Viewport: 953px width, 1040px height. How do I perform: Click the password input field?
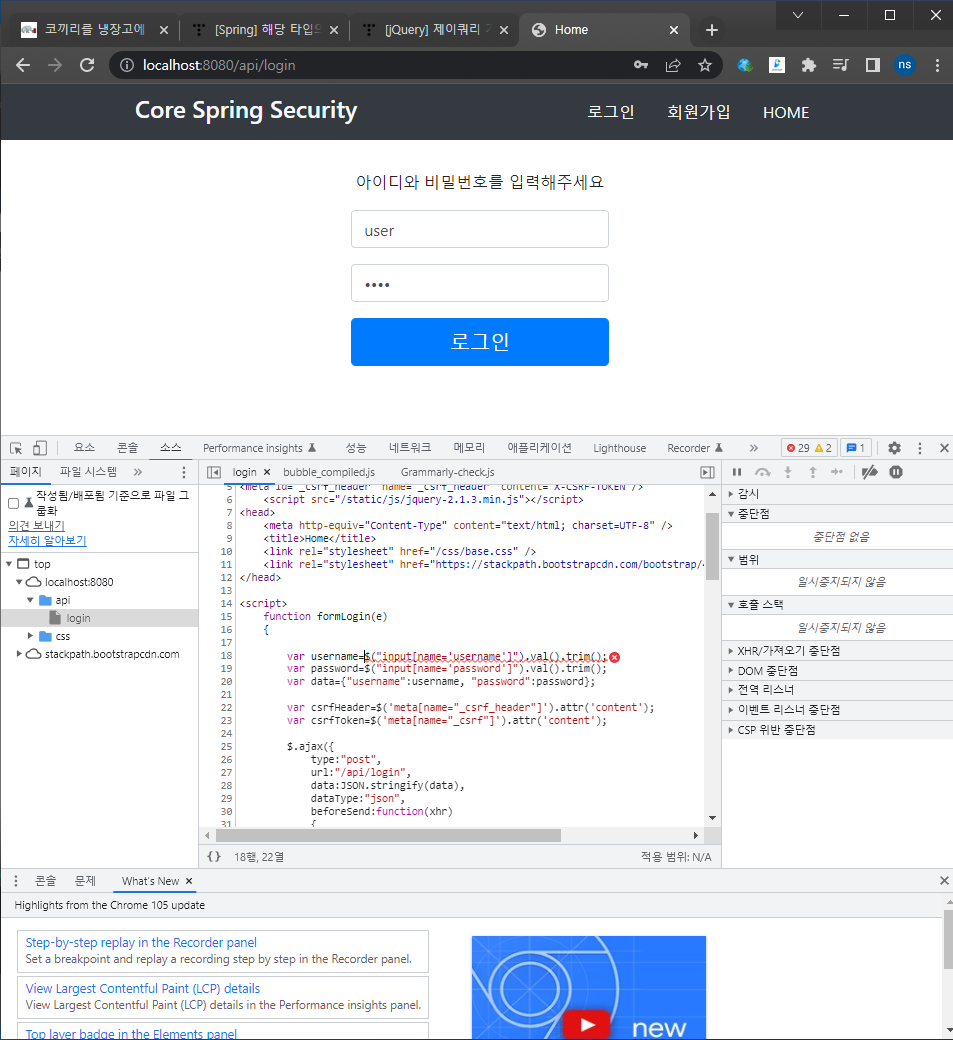[x=479, y=283]
